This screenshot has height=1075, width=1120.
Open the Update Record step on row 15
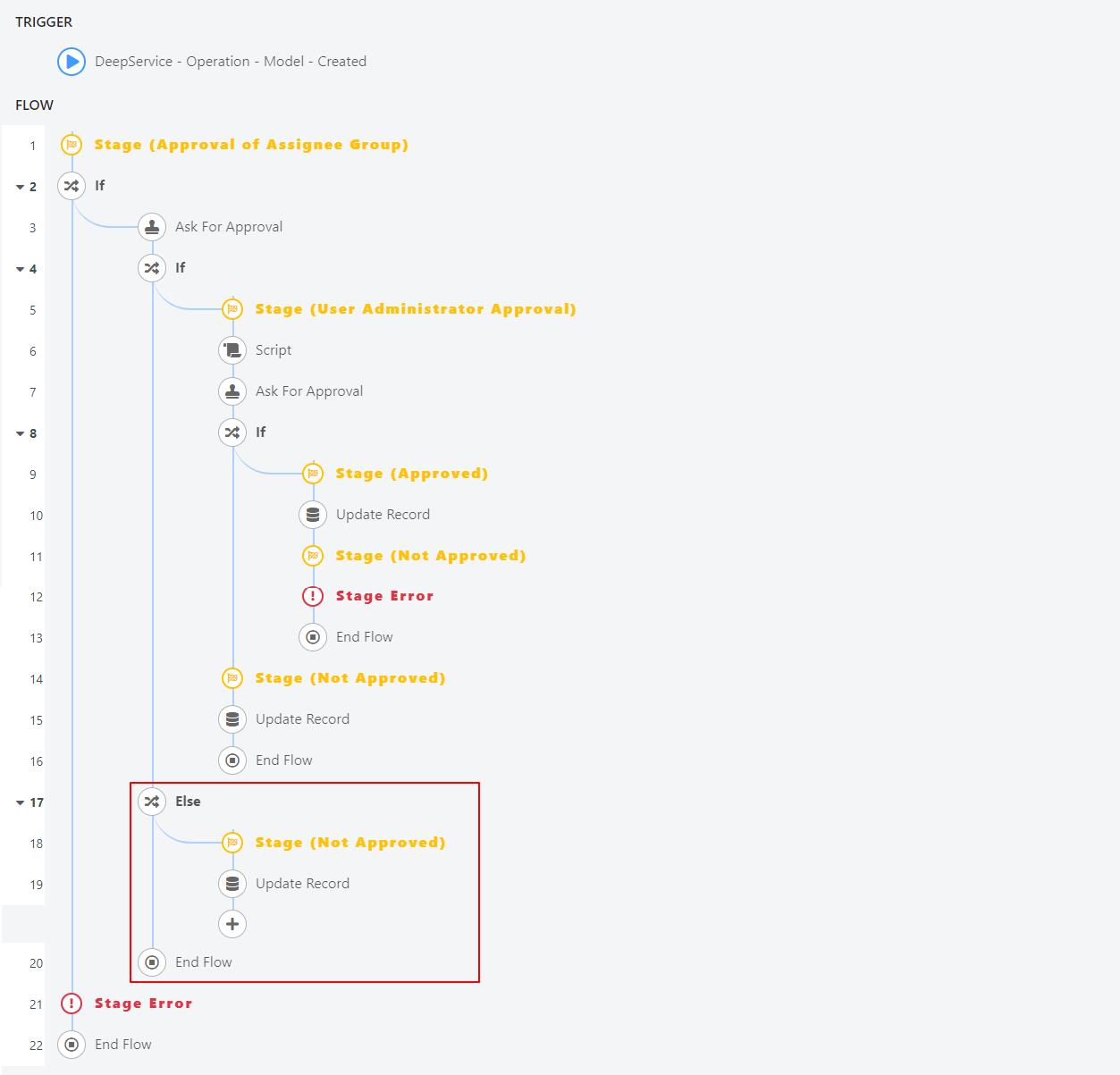(x=303, y=719)
